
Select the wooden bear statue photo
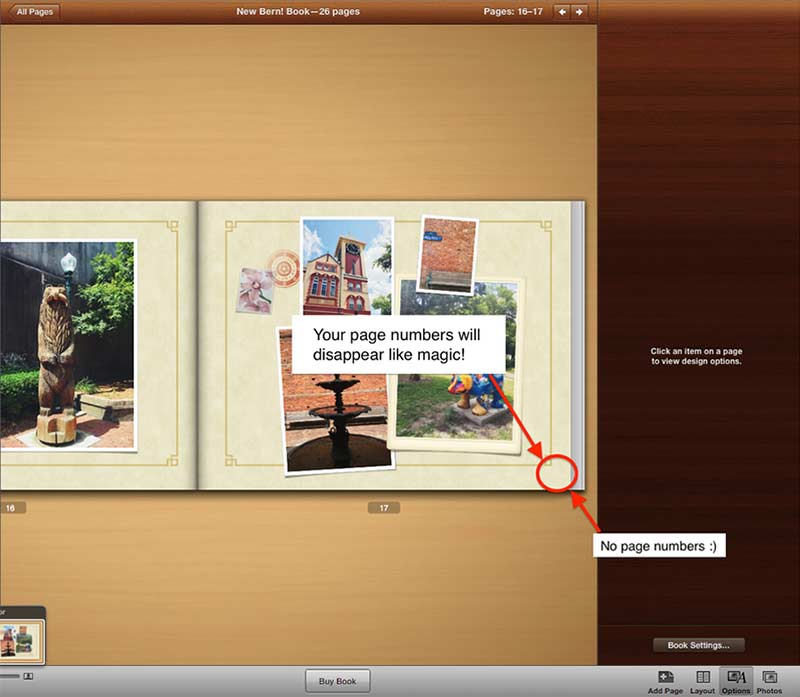(65, 343)
